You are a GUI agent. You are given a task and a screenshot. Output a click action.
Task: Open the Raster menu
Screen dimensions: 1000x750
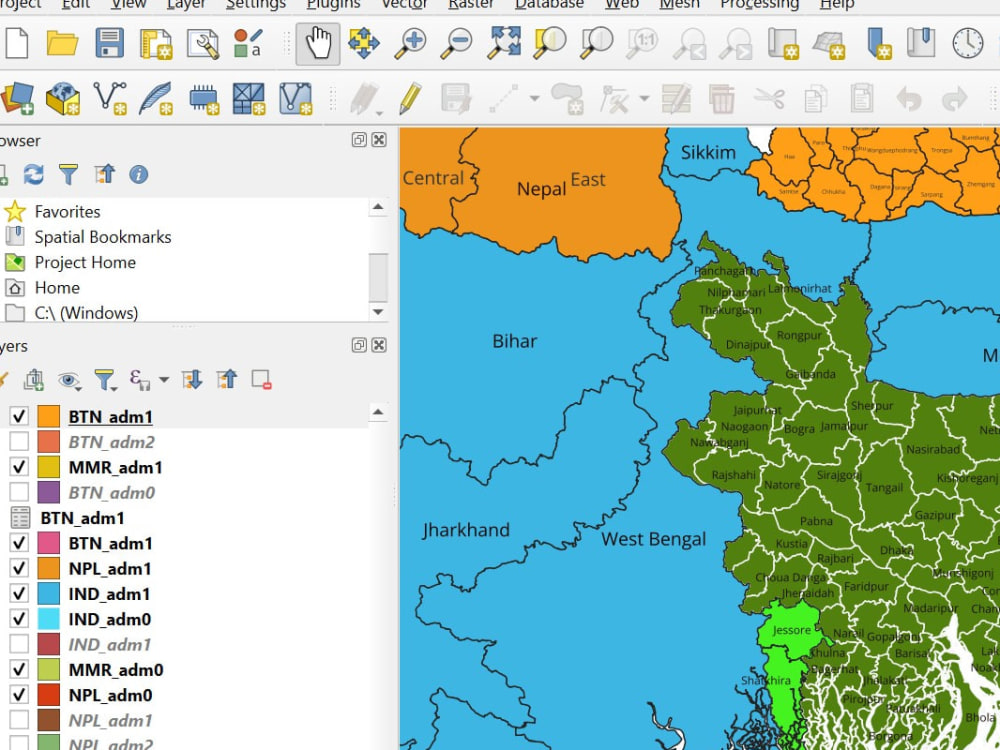coord(471,4)
